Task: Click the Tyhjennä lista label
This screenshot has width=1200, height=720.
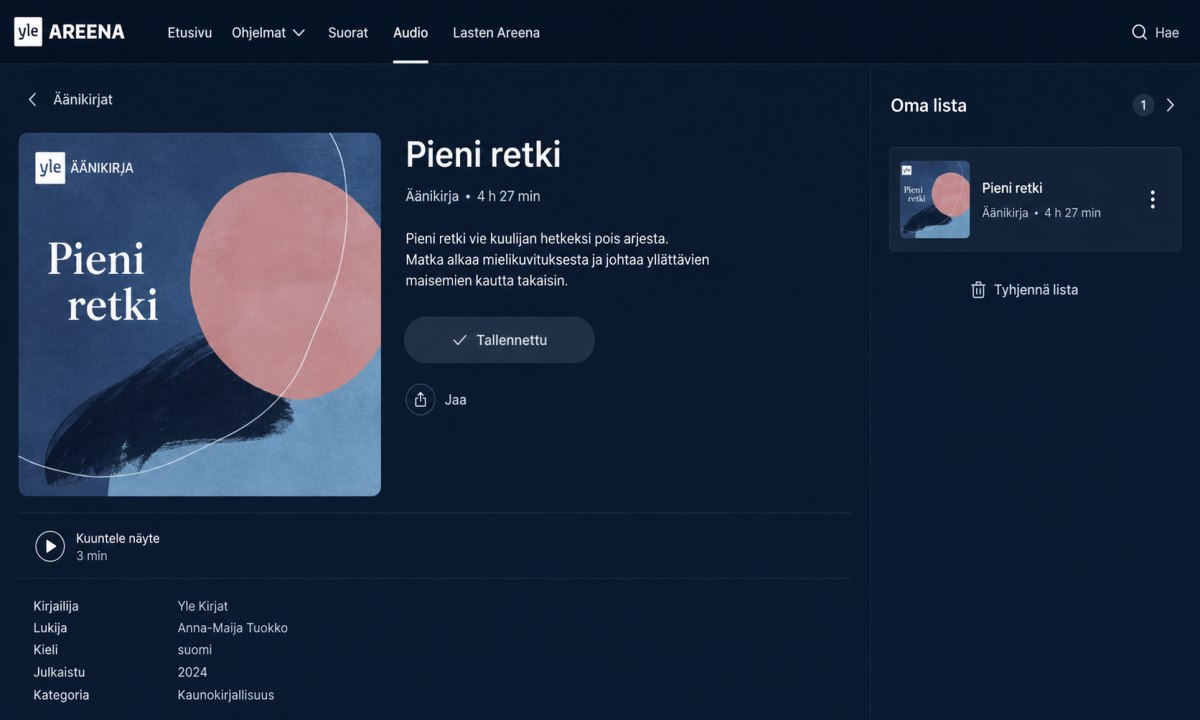Action: pos(1036,290)
